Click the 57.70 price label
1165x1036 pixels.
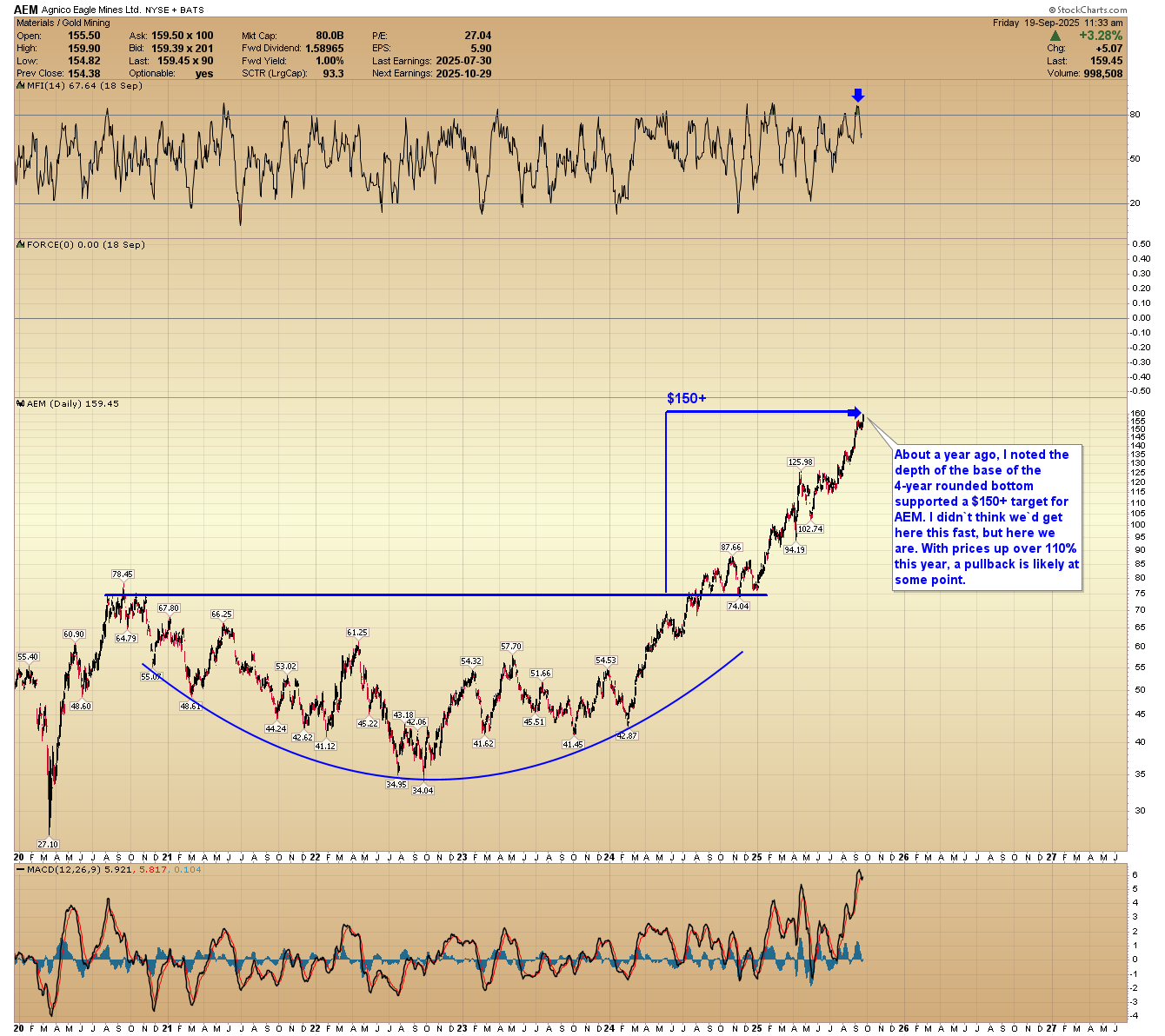coord(511,647)
